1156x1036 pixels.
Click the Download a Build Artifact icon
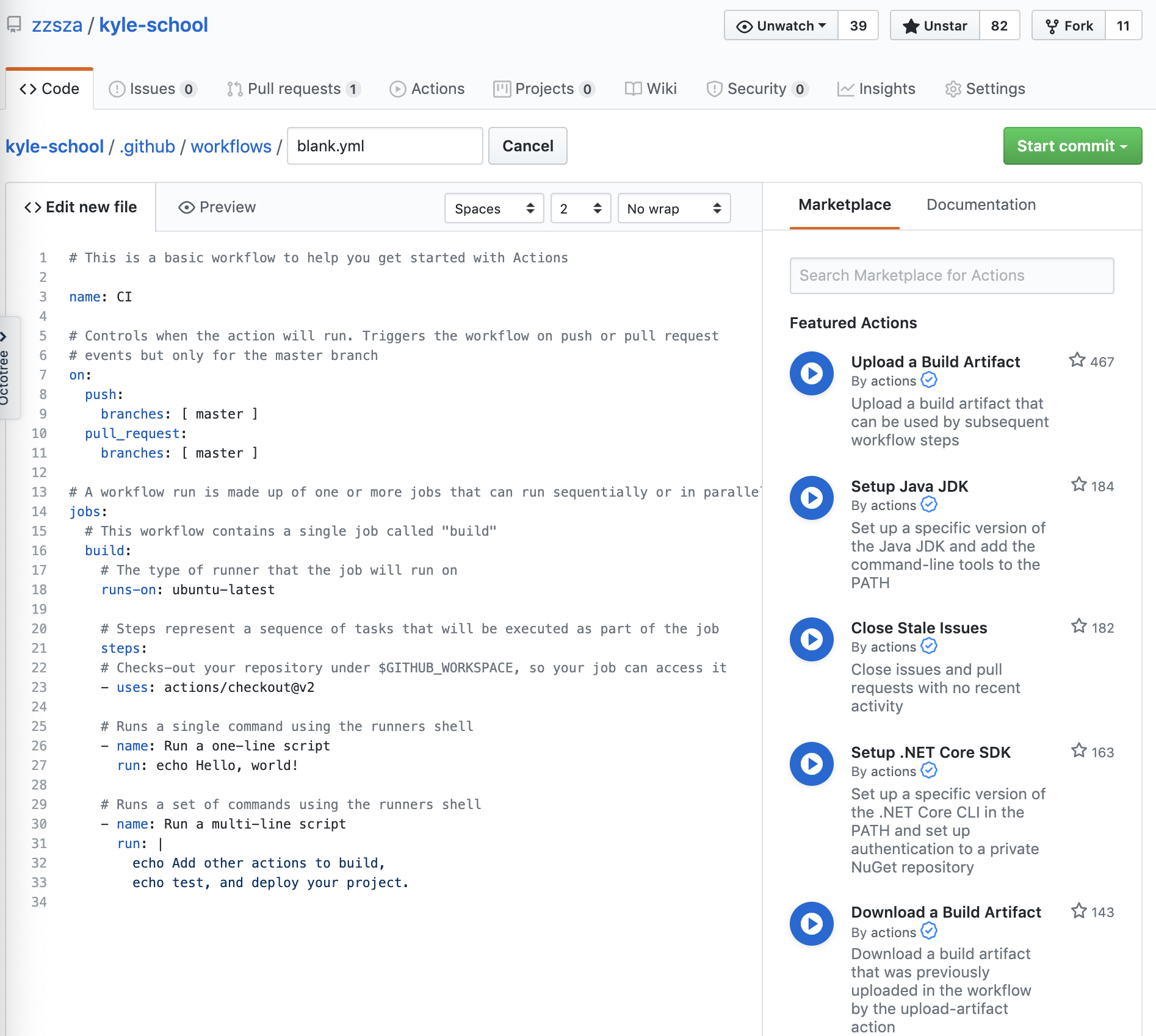click(x=811, y=924)
